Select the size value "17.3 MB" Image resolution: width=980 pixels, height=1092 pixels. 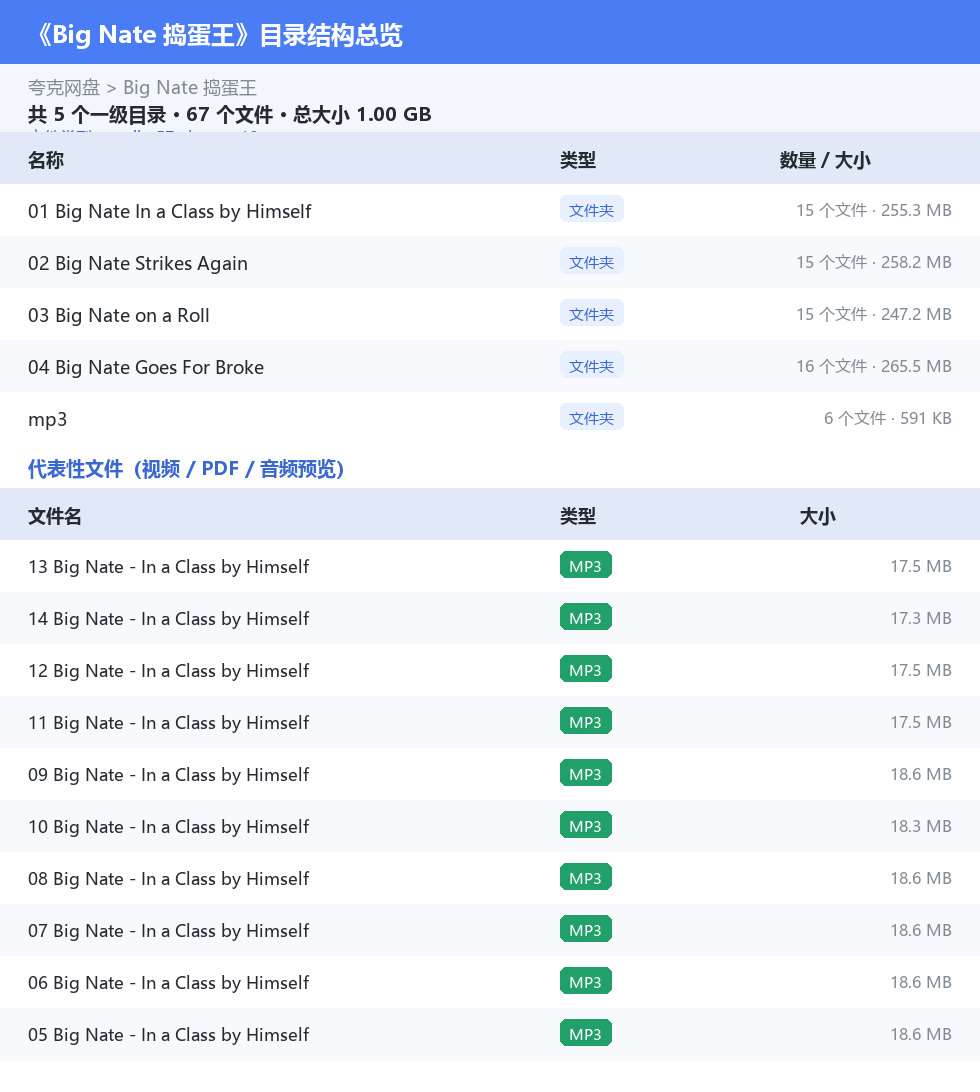(x=921, y=618)
